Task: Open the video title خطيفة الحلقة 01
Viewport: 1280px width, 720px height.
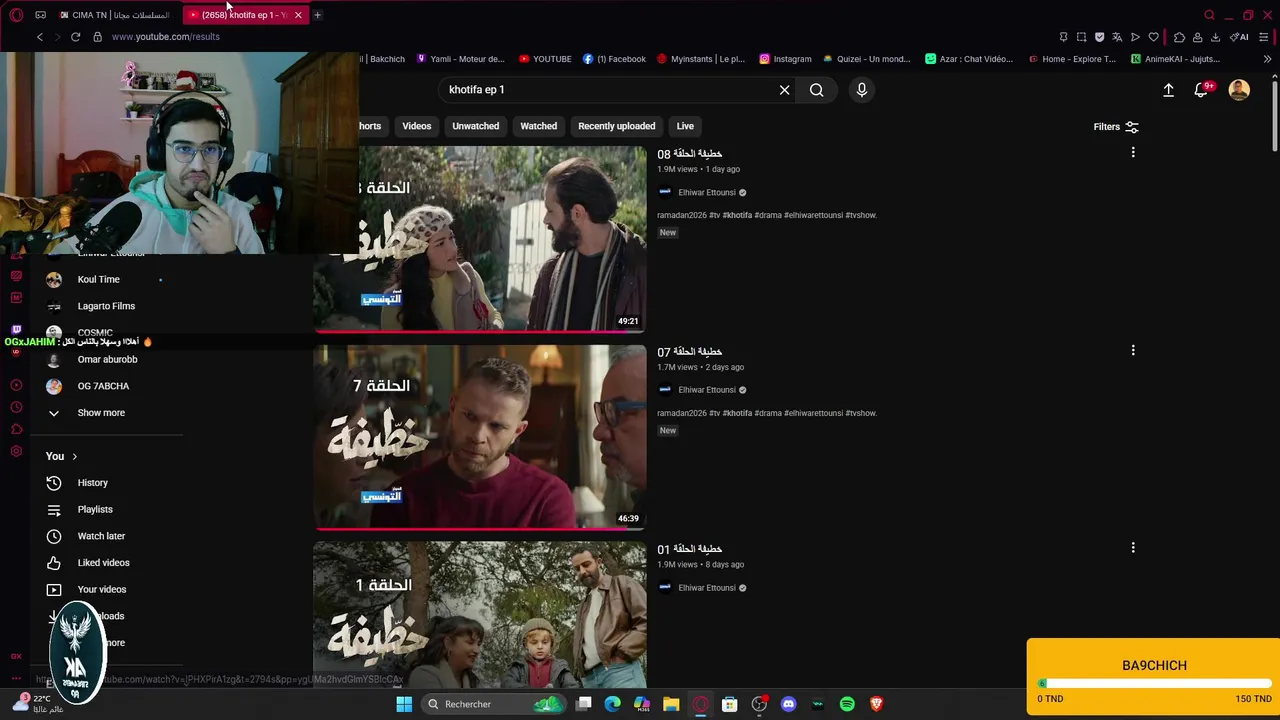Action: (689, 549)
